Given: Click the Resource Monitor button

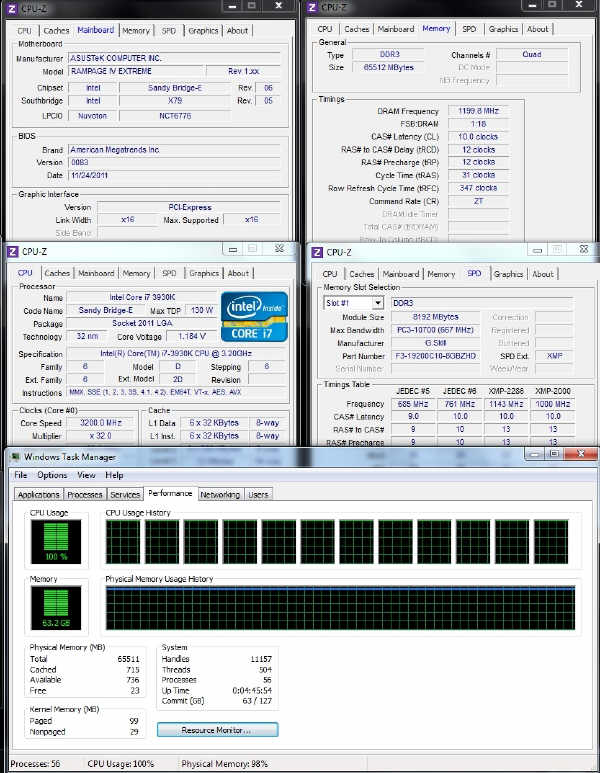Looking at the screenshot, I should pyautogui.click(x=217, y=730).
